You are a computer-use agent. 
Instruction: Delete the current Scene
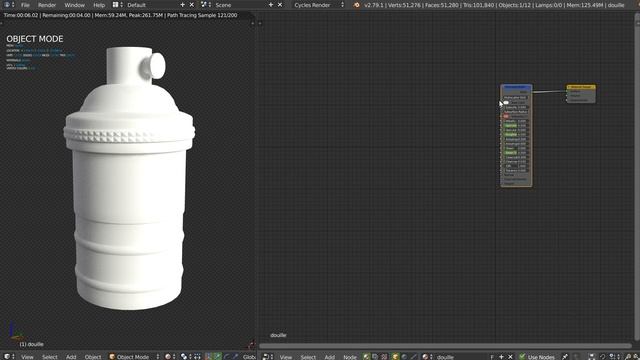click(280, 5)
